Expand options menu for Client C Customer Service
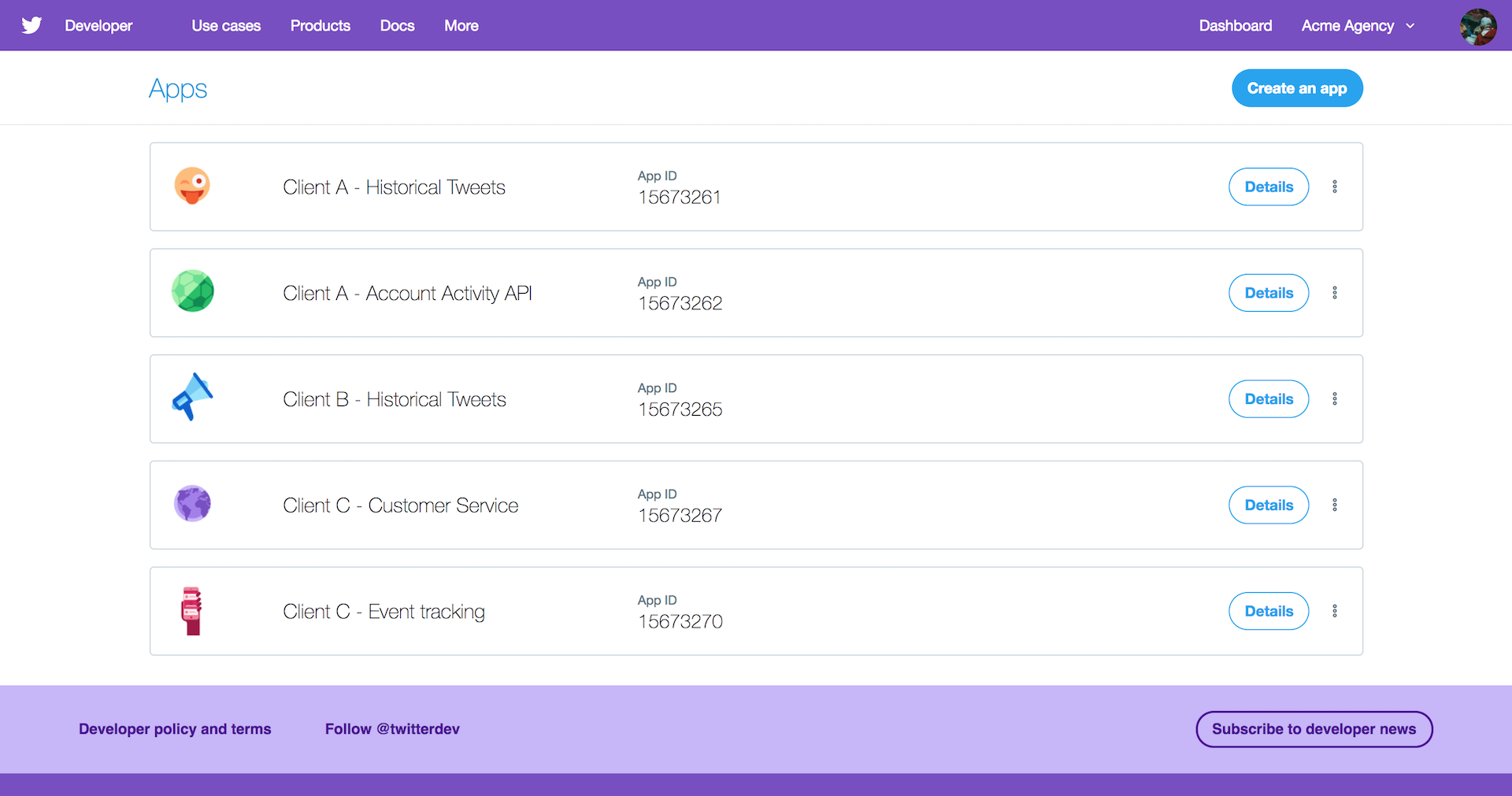Screen dimensions: 1512x796 tap(1335, 505)
